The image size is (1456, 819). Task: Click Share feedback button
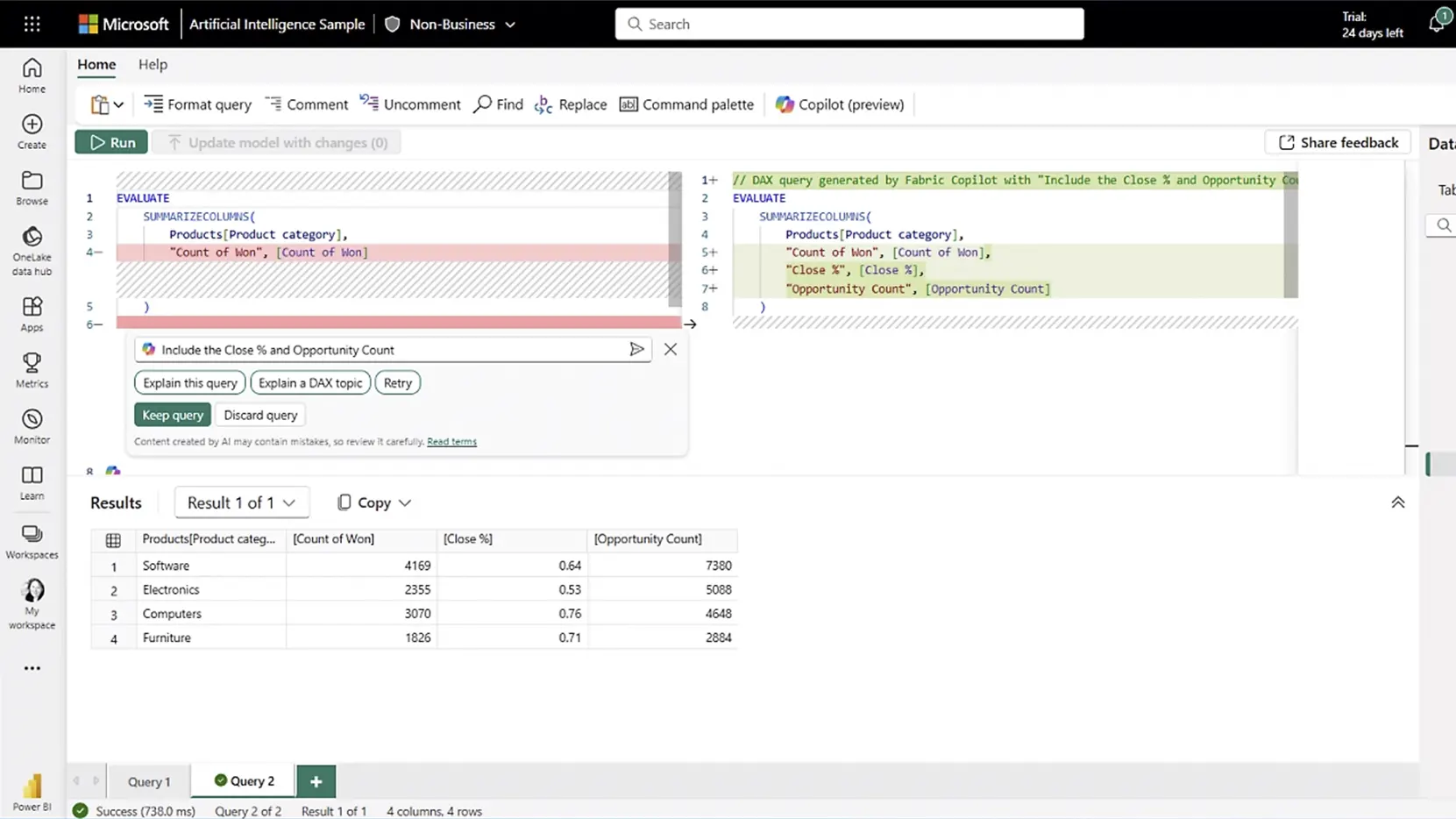tap(1338, 142)
